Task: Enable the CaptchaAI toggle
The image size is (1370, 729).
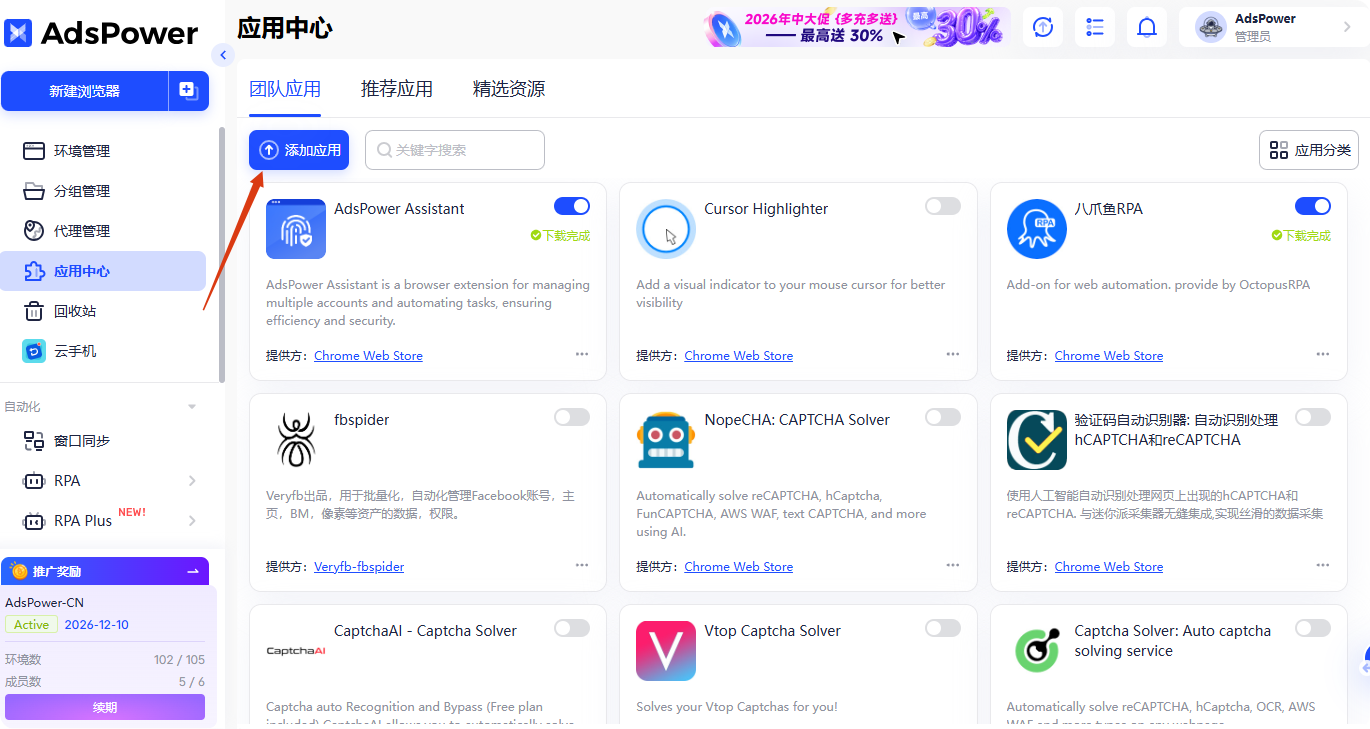Action: (x=572, y=628)
